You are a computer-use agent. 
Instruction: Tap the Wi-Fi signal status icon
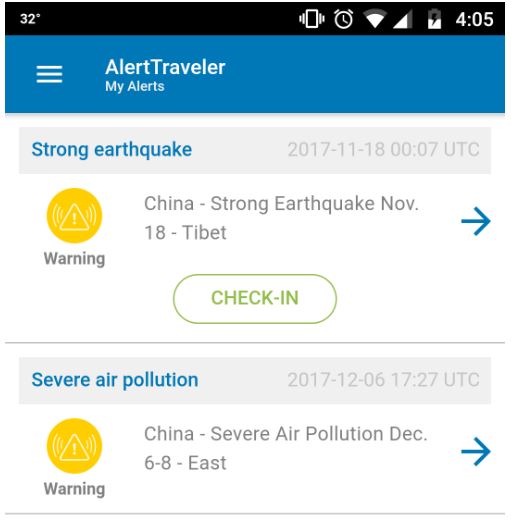point(375,19)
